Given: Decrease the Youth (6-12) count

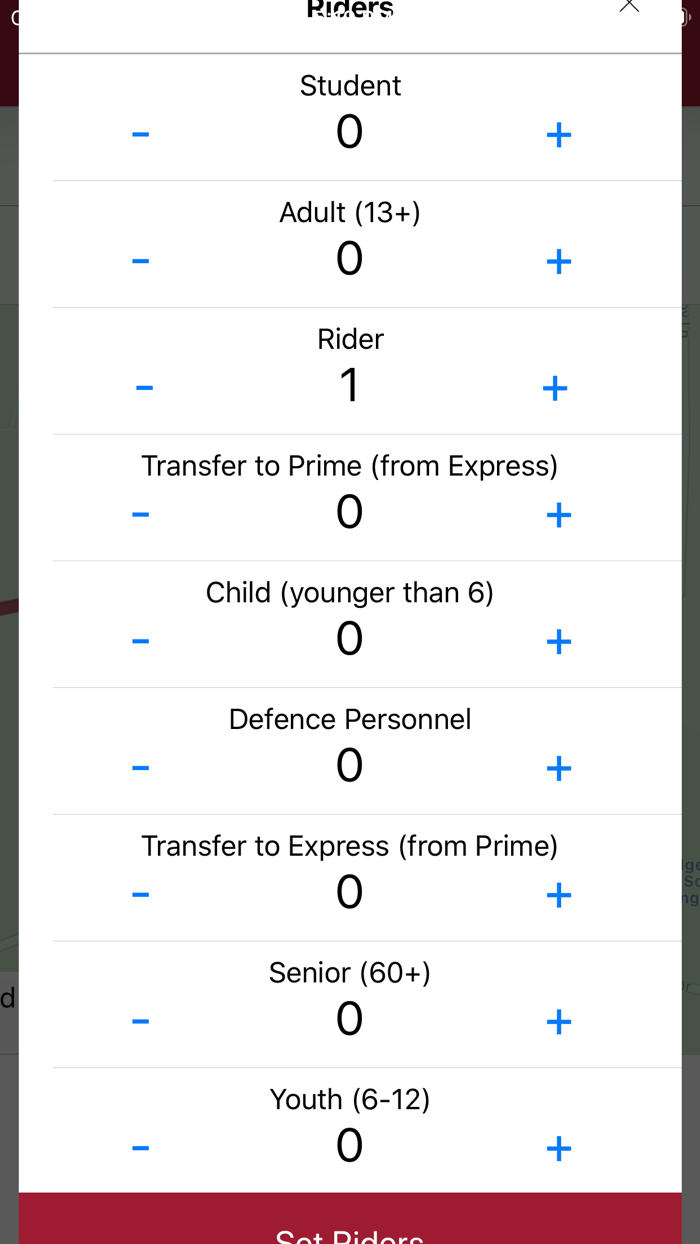Looking at the screenshot, I should pyautogui.click(x=141, y=1147).
